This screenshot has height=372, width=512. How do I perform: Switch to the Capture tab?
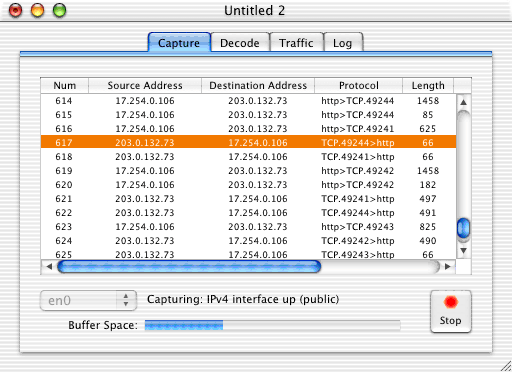179,42
